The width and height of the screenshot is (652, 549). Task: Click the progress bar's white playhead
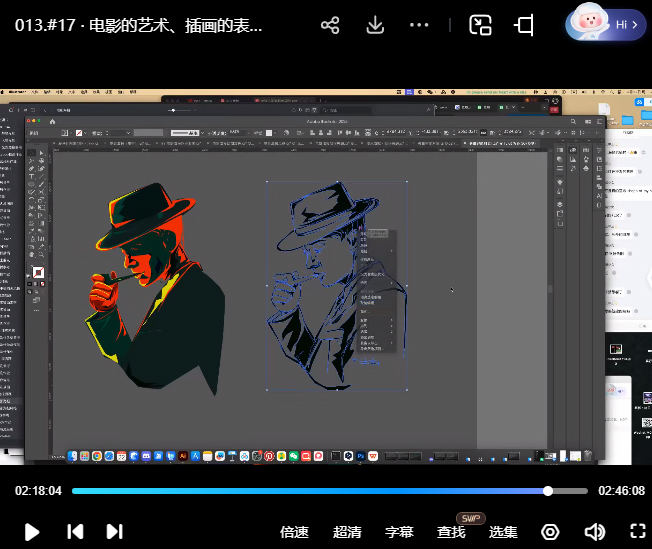[x=548, y=491]
